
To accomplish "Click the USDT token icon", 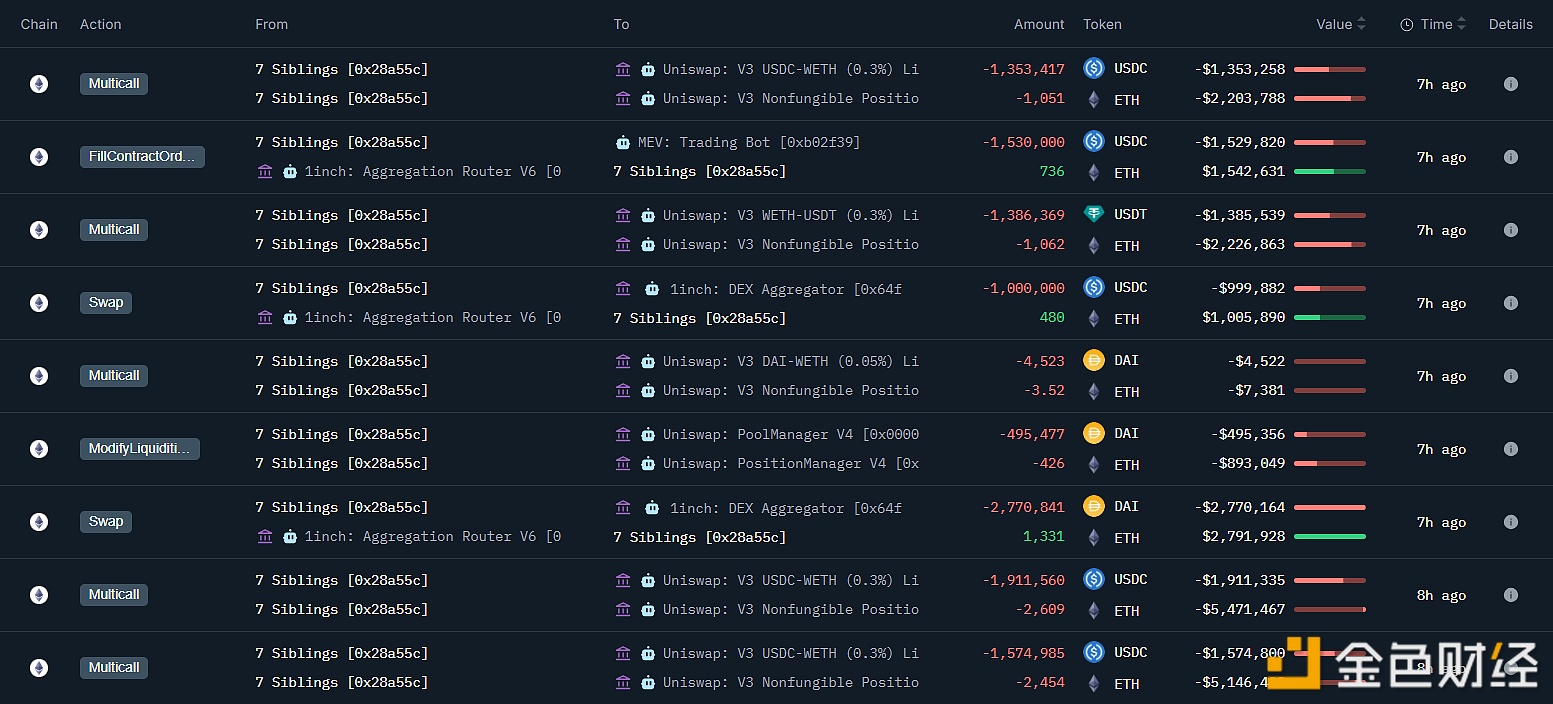I will 1093,214.
